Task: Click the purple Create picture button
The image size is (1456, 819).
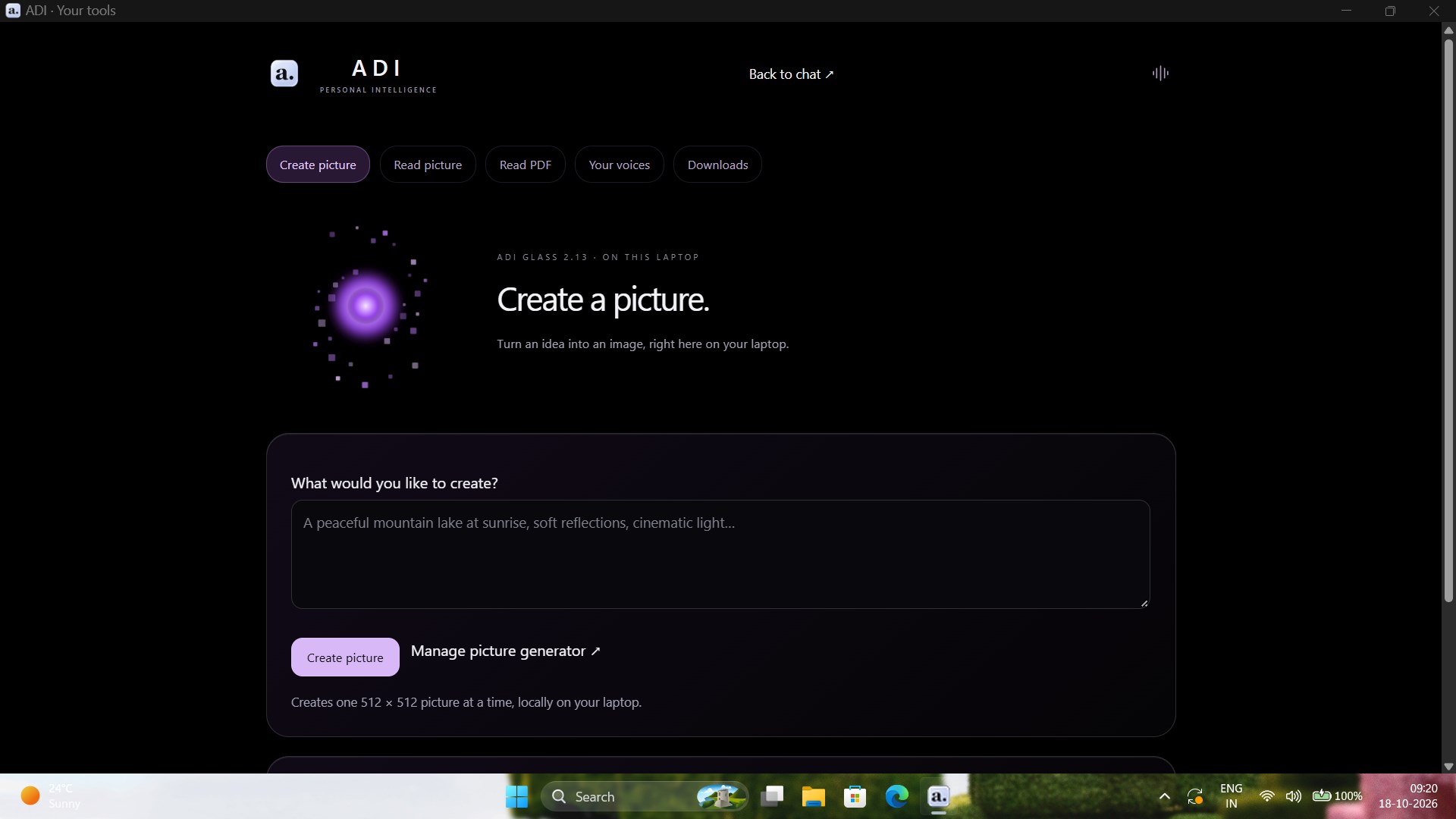Action: click(345, 657)
